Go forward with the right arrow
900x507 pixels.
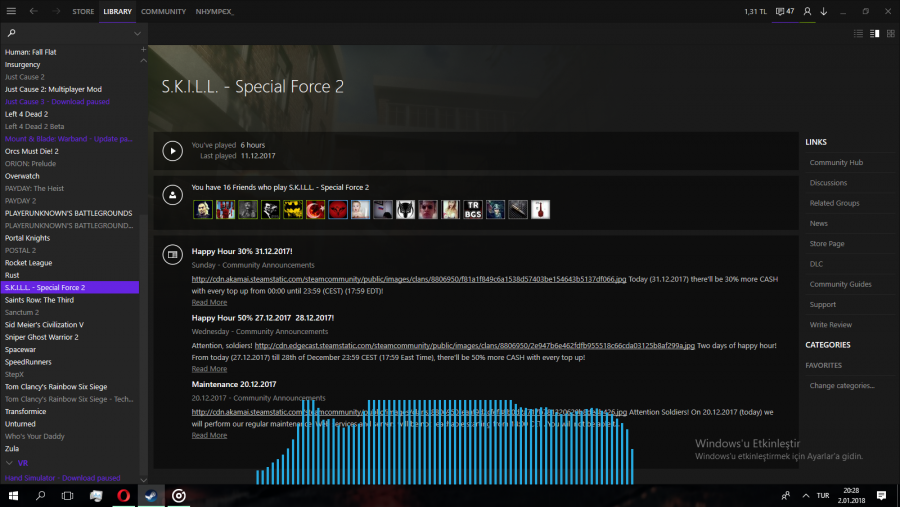coord(56,11)
